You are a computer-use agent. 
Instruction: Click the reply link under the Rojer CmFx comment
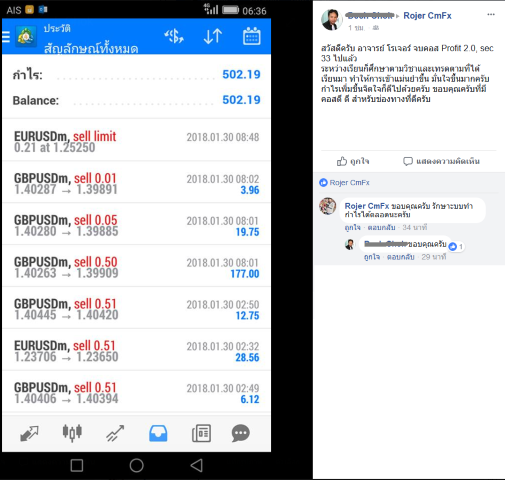point(381,227)
